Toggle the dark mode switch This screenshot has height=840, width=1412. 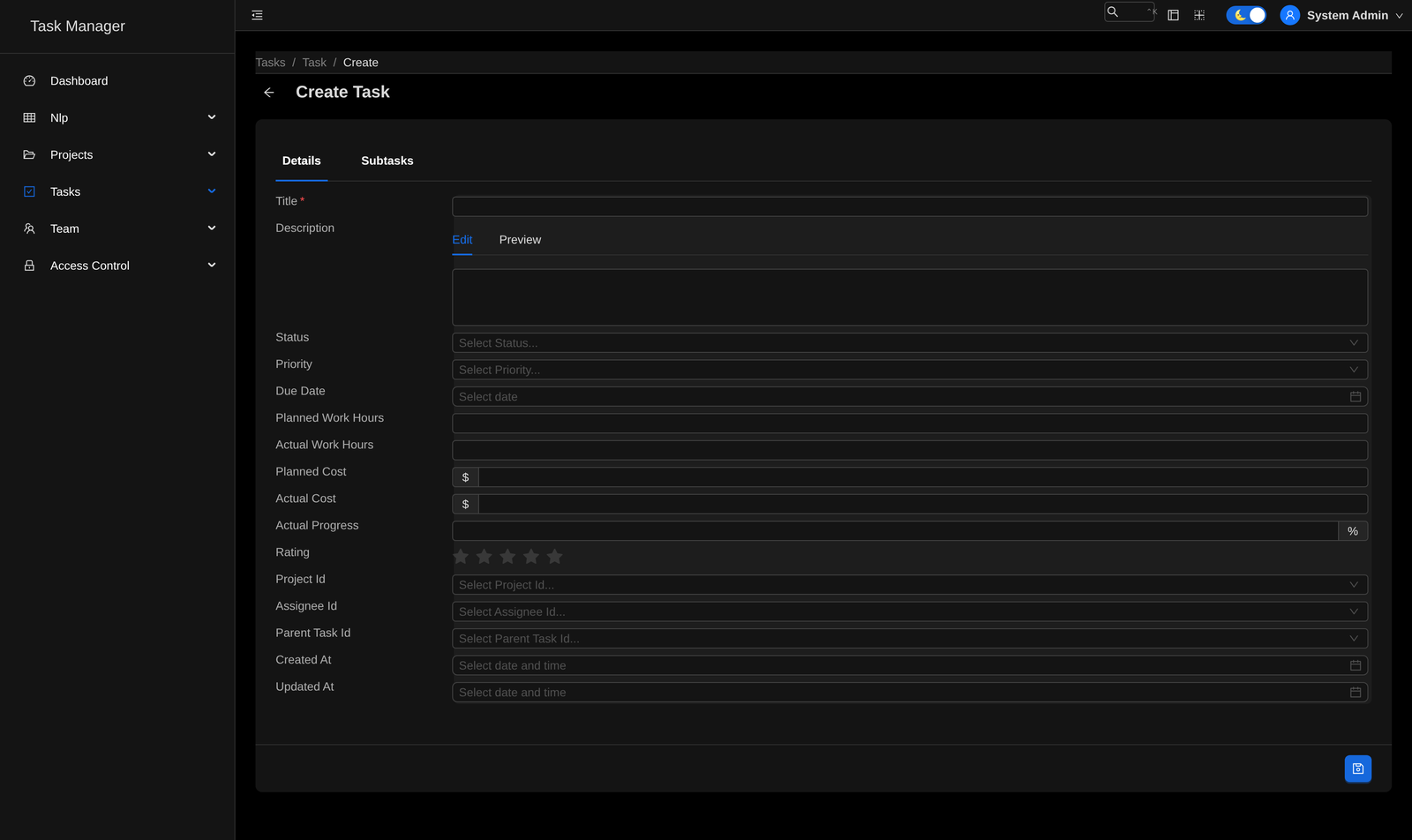pyautogui.click(x=1246, y=15)
